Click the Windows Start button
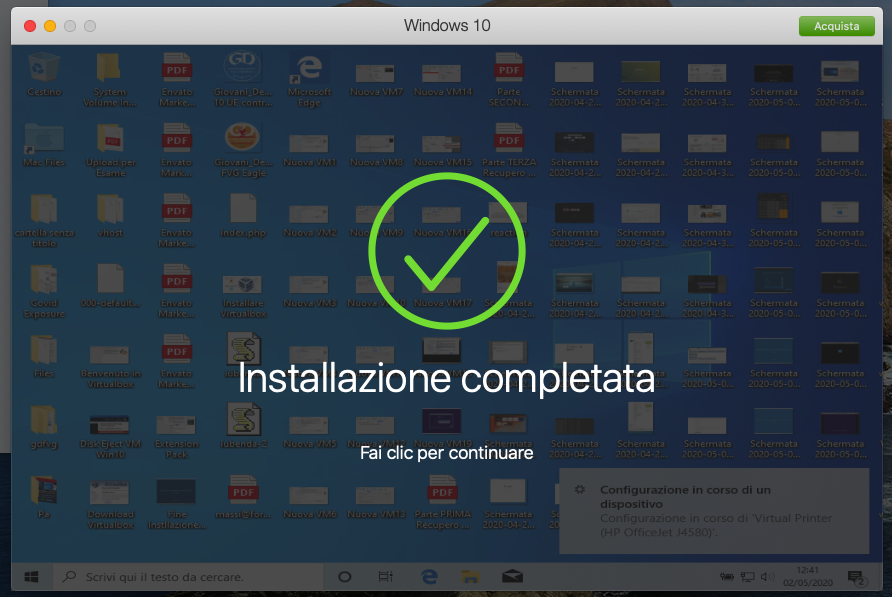Screen dimensions: 892x597 click(x=31, y=577)
